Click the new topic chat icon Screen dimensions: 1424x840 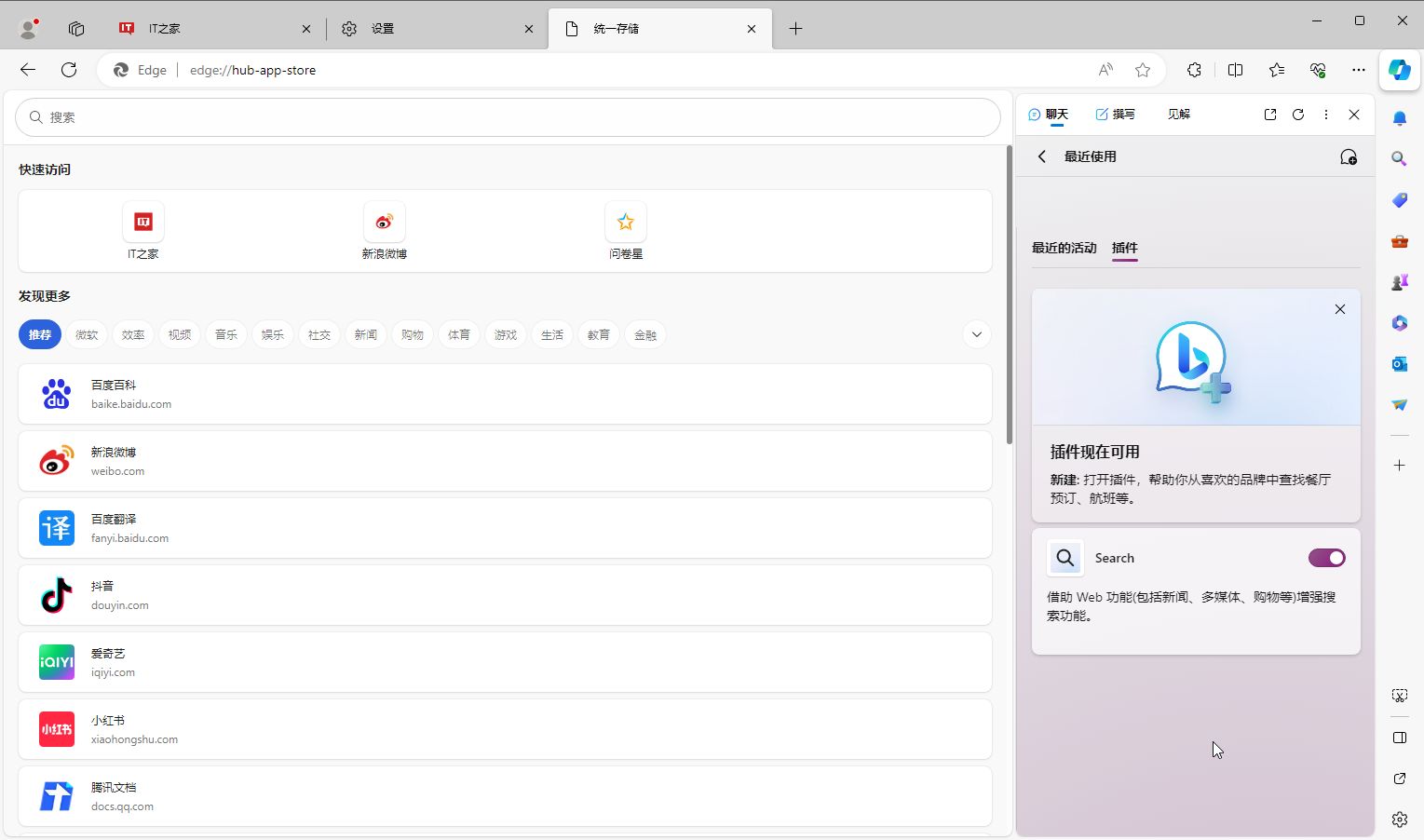[1348, 157]
